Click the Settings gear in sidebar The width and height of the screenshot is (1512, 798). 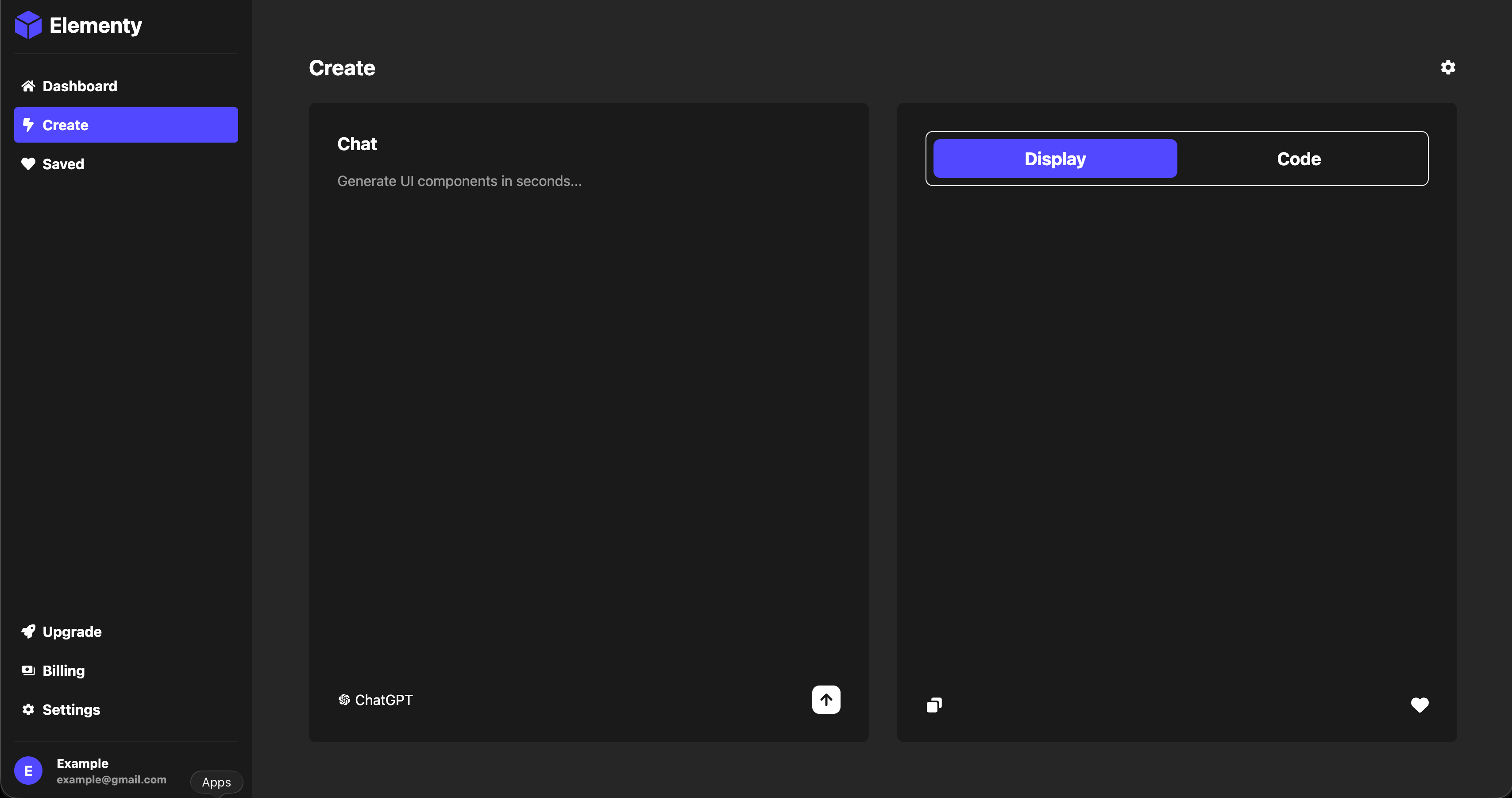click(x=28, y=709)
